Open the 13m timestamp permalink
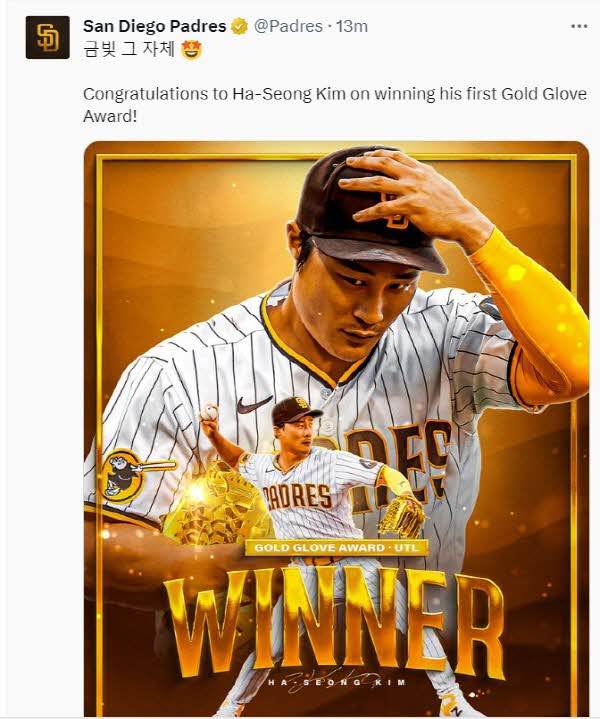The width and height of the screenshot is (600, 719). [352, 26]
